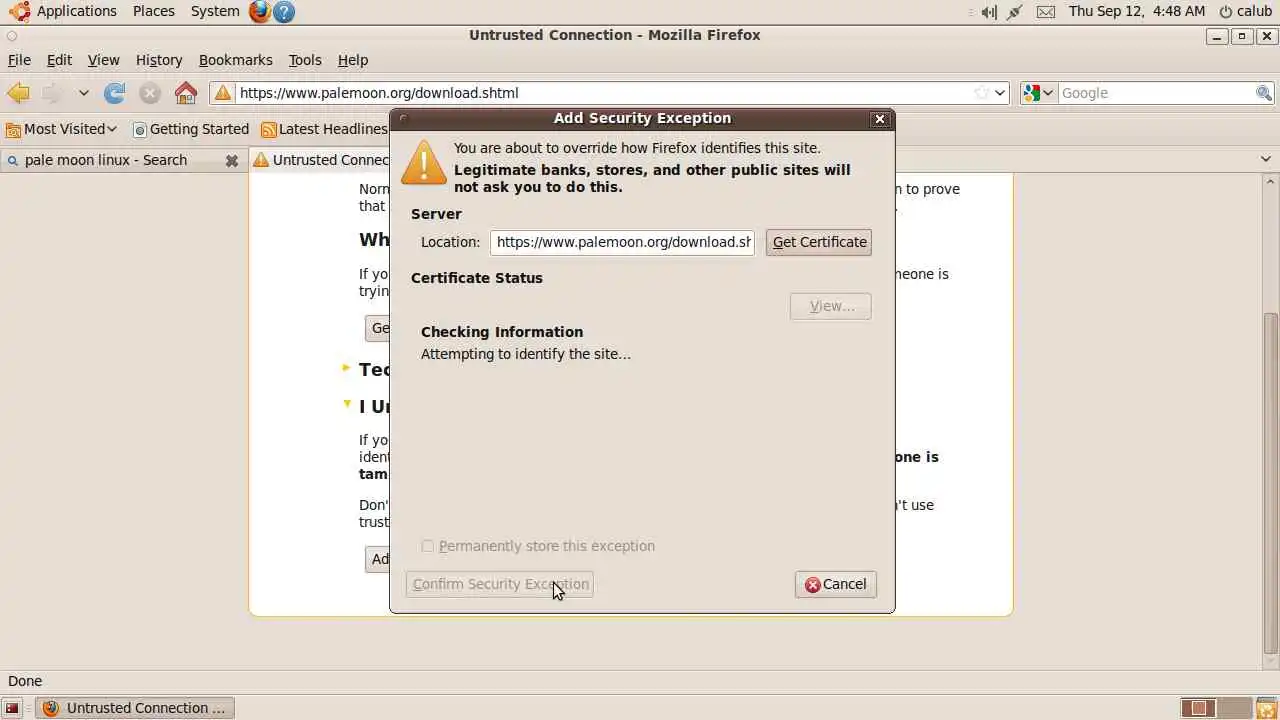
Task: Click the first workspace switcher box
Action: 1198,708
